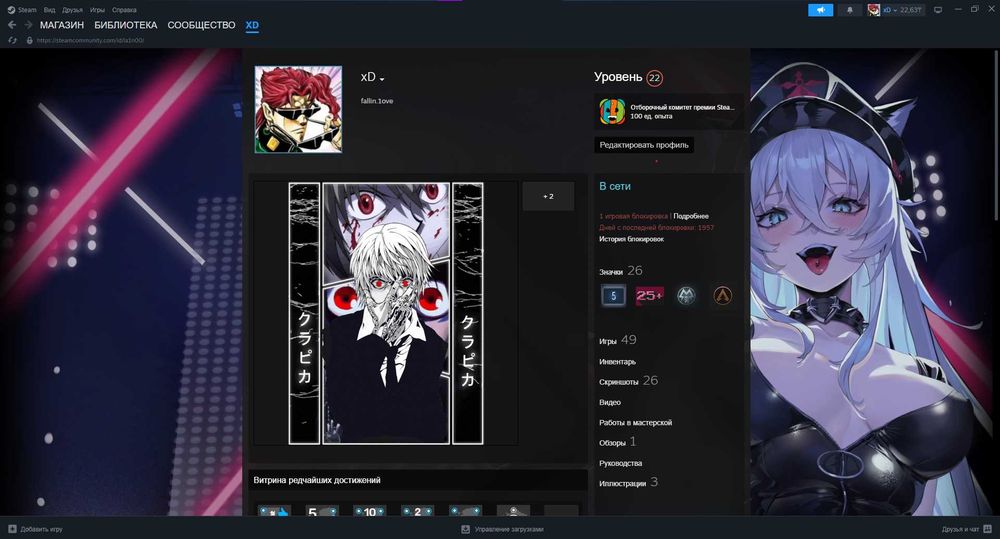Go back with the back arrow

point(12,25)
